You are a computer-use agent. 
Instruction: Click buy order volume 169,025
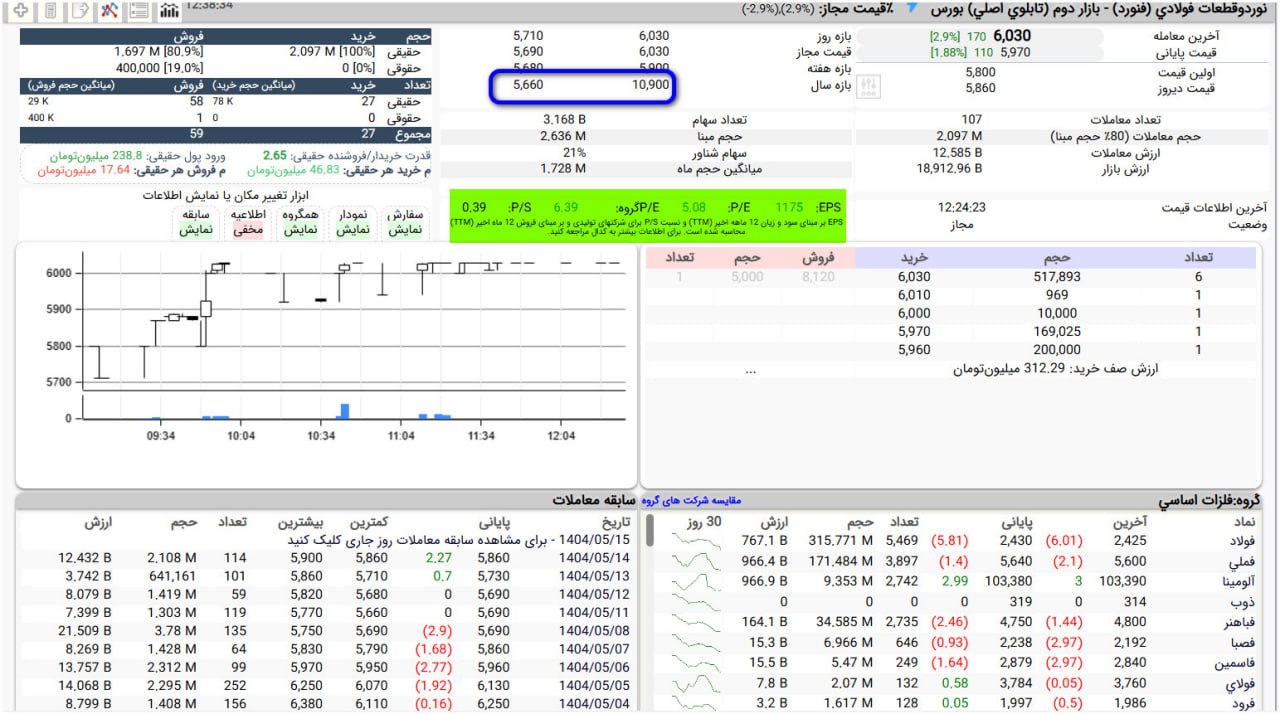(1057, 332)
